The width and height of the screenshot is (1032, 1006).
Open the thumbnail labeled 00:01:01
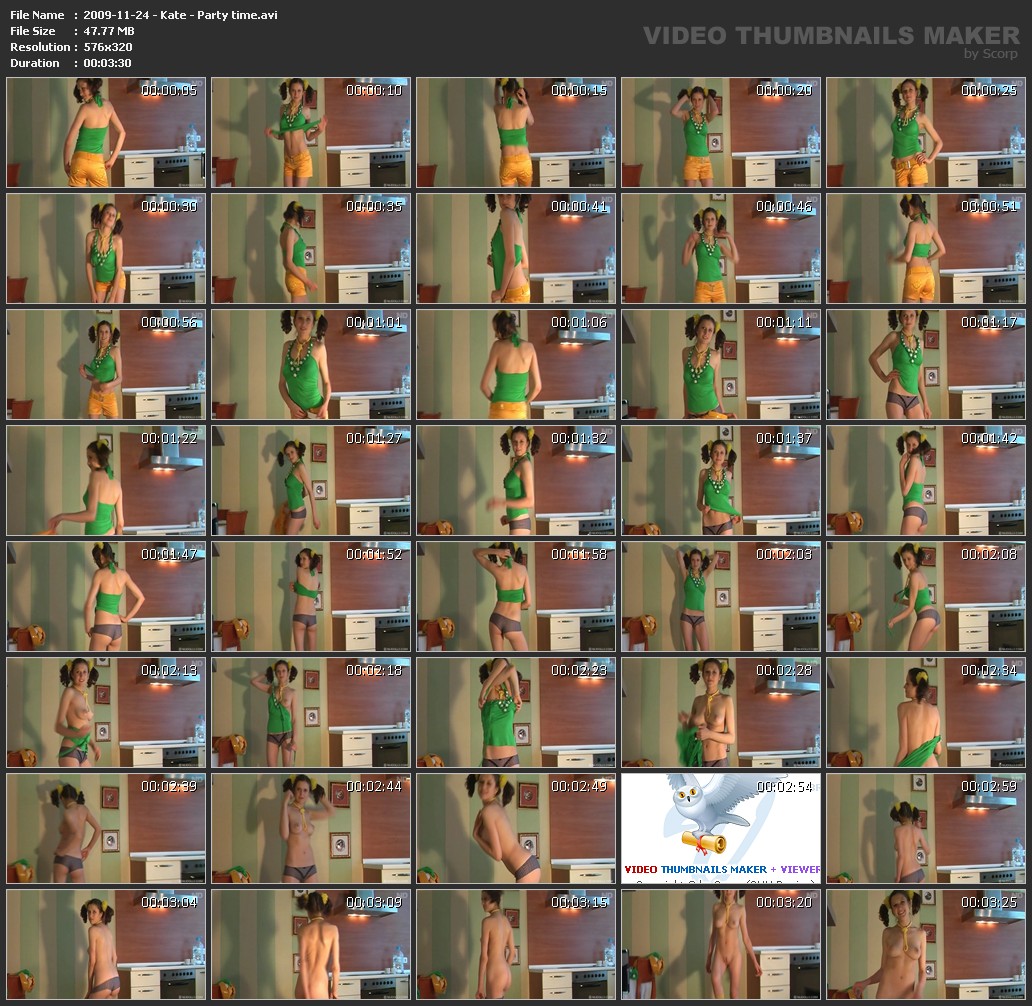[x=311, y=364]
